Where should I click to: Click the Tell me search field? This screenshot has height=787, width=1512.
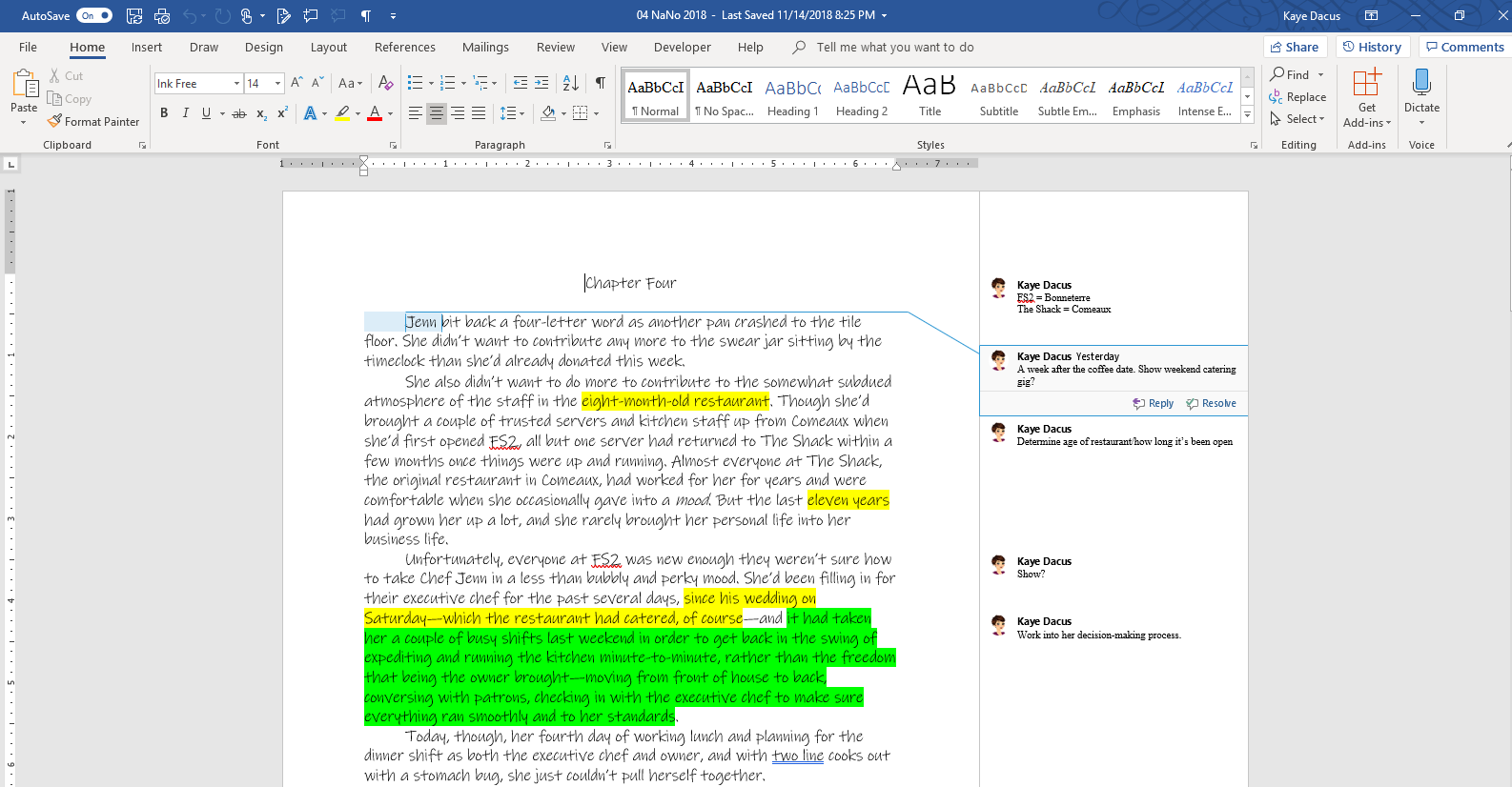[x=894, y=47]
